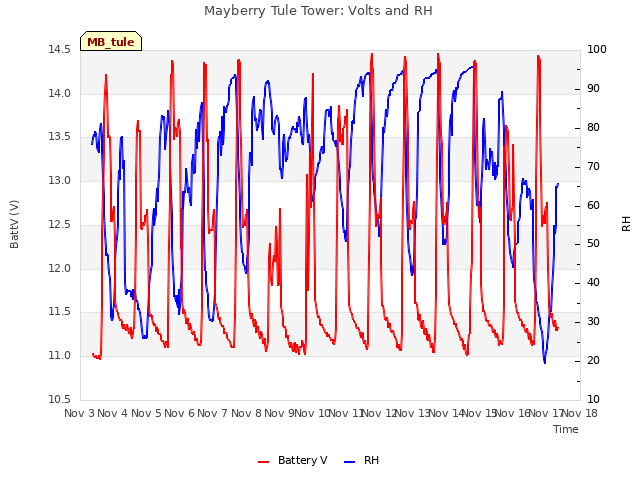Click the blue RH legend swatch
Image resolution: width=640 pixels, height=480 pixels.
pyautogui.click(x=350, y=462)
